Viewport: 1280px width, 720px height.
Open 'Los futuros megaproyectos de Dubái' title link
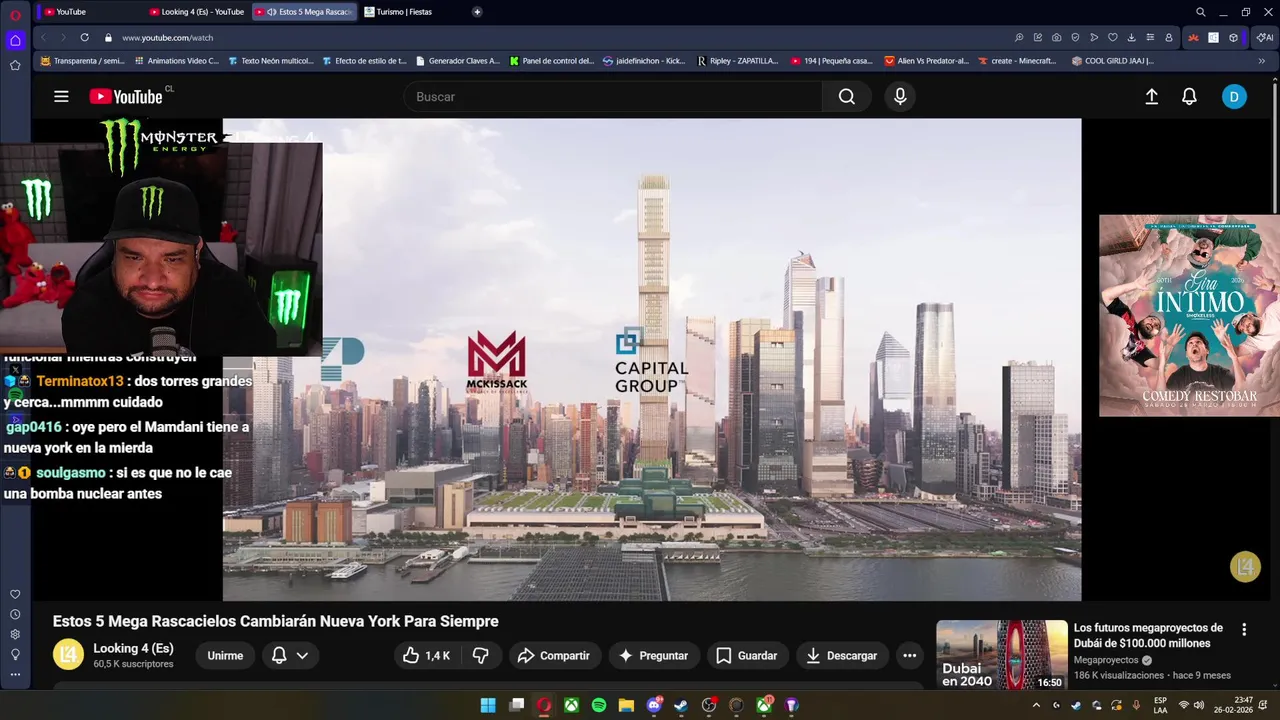pyautogui.click(x=1148, y=636)
